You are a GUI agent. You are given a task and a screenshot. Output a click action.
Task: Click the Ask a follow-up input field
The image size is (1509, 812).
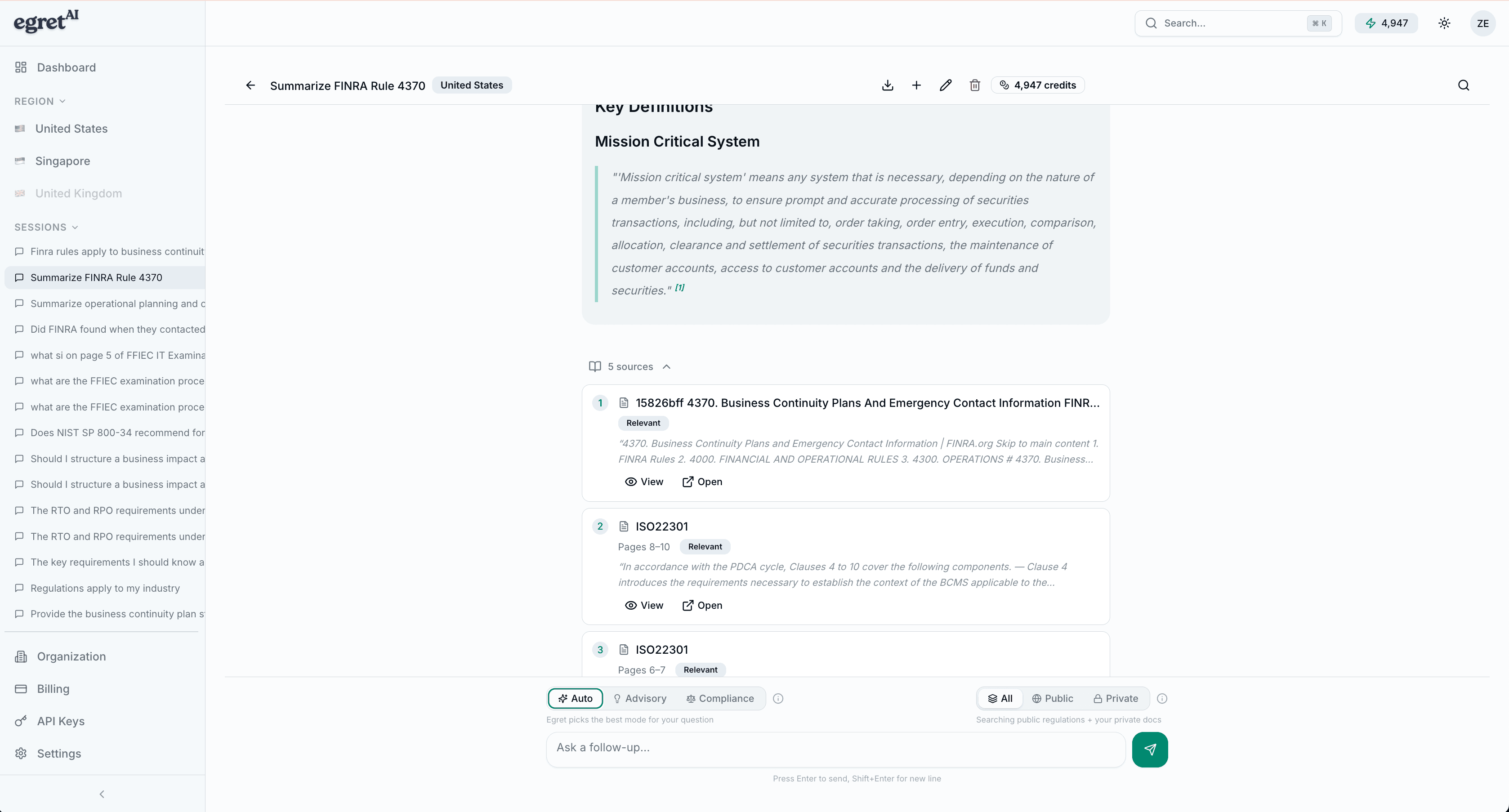pos(835,748)
